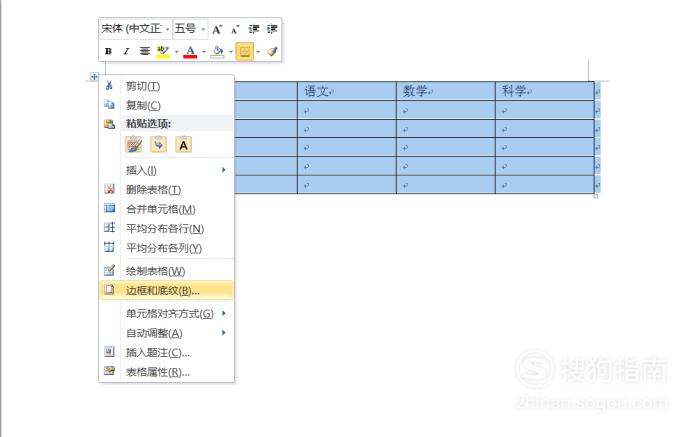Open the 单元格对齐方式(G) submenu

(166, 313)
